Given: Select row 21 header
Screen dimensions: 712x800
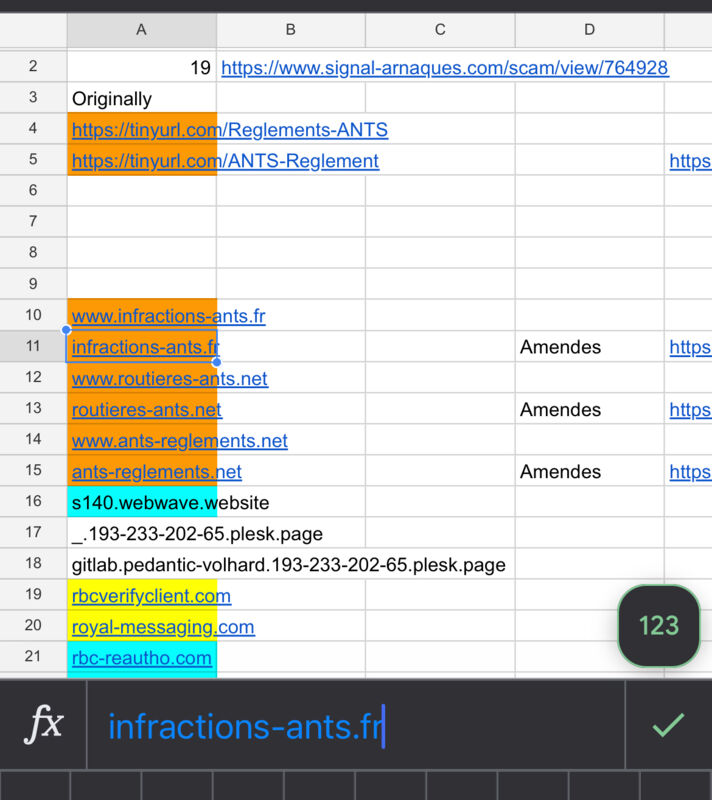Looking at the screenshot, I should point(33,656).
